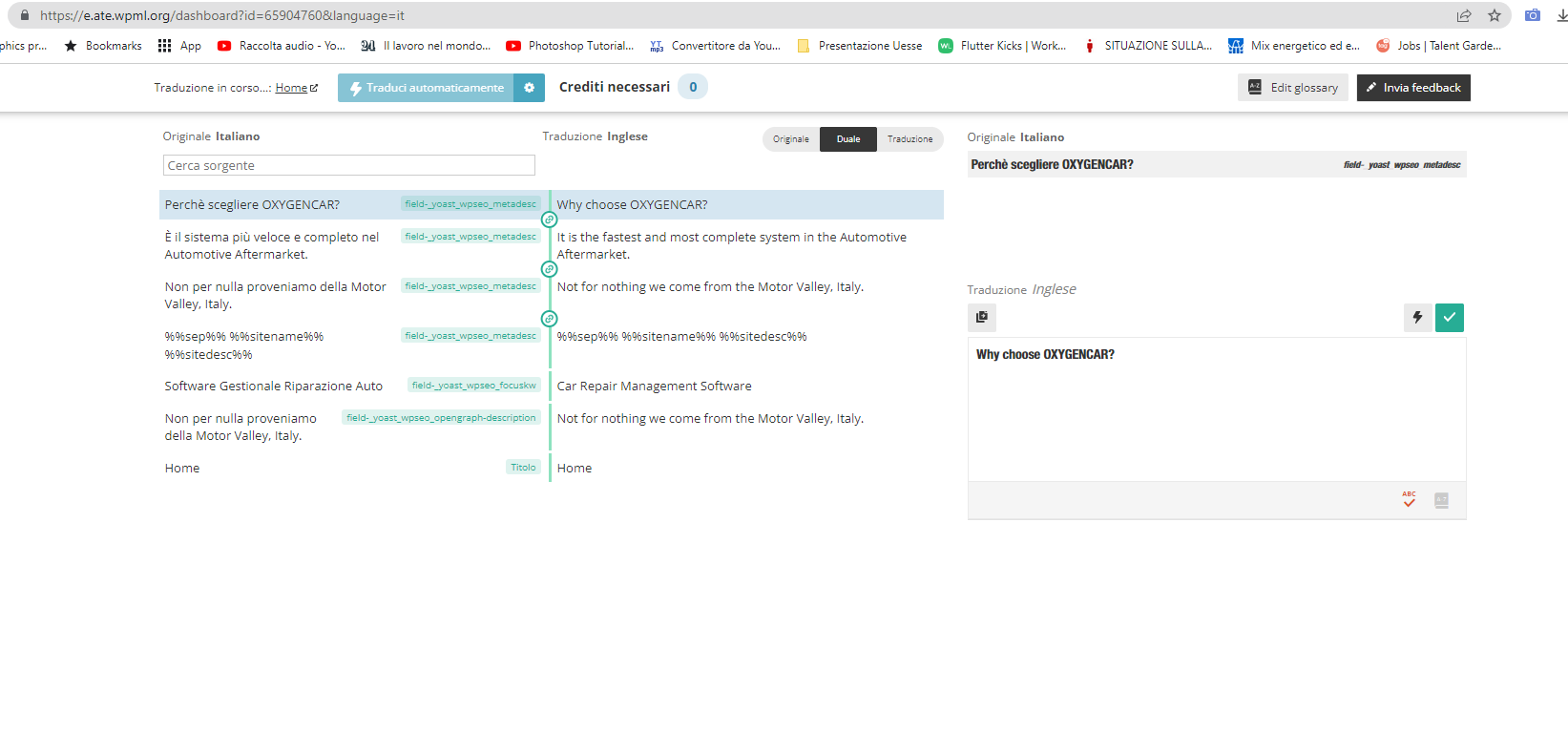1568x732 pixels.
Task: Open automatic translation settings gear
Action: click(529, 88)
